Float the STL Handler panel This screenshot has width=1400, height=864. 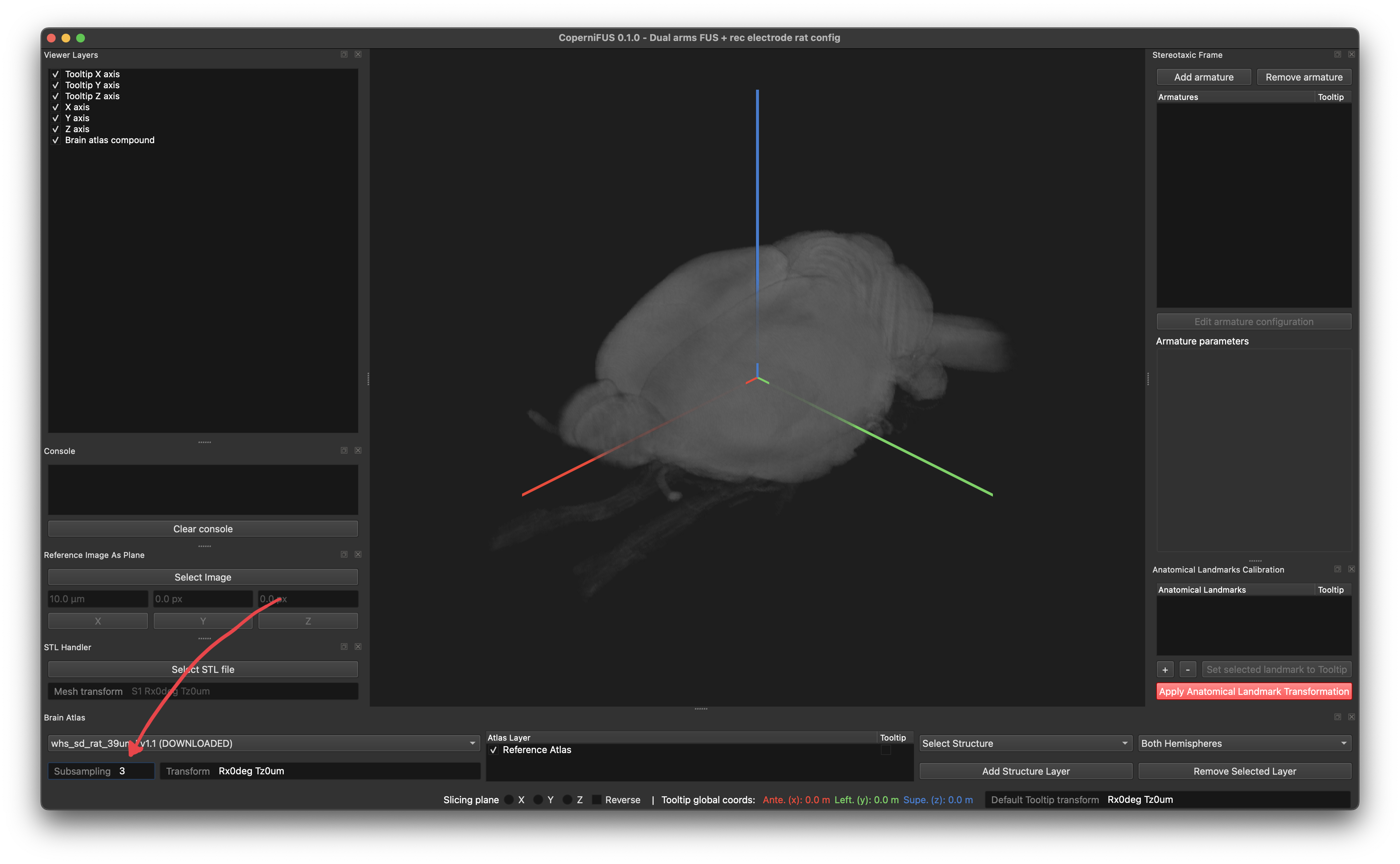pos(344,646)
